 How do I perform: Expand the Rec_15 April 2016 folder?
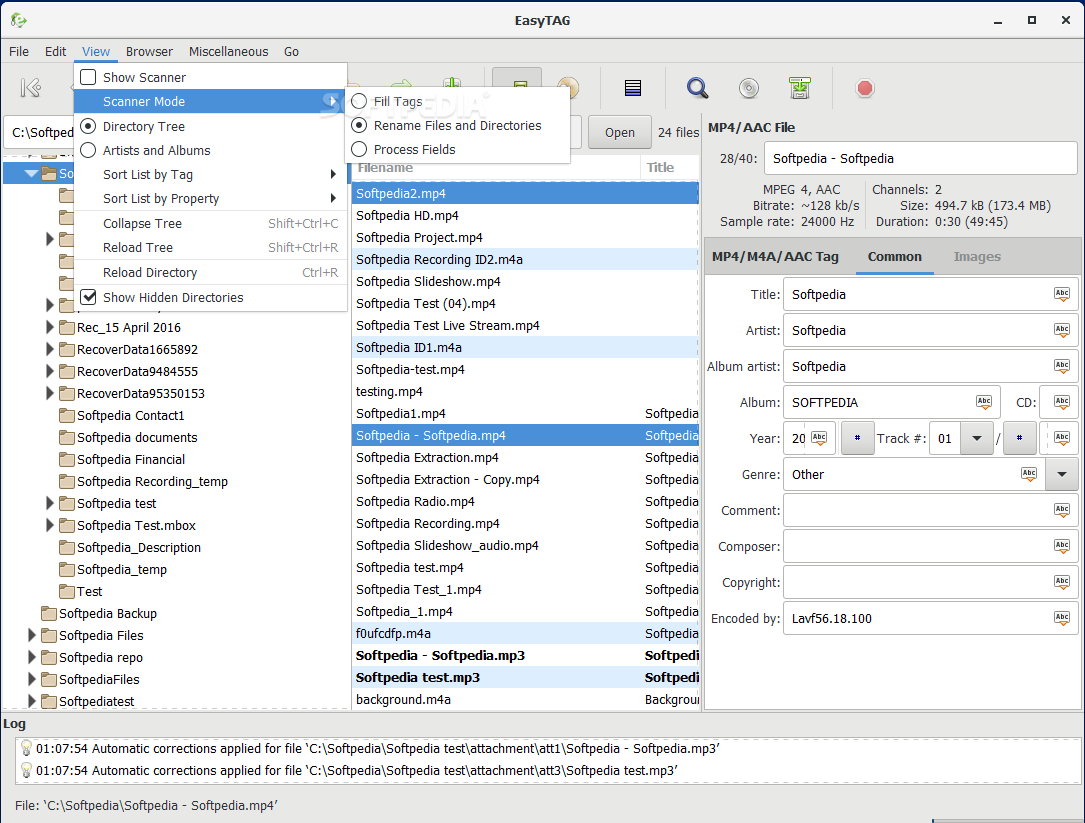pos(50,327)
